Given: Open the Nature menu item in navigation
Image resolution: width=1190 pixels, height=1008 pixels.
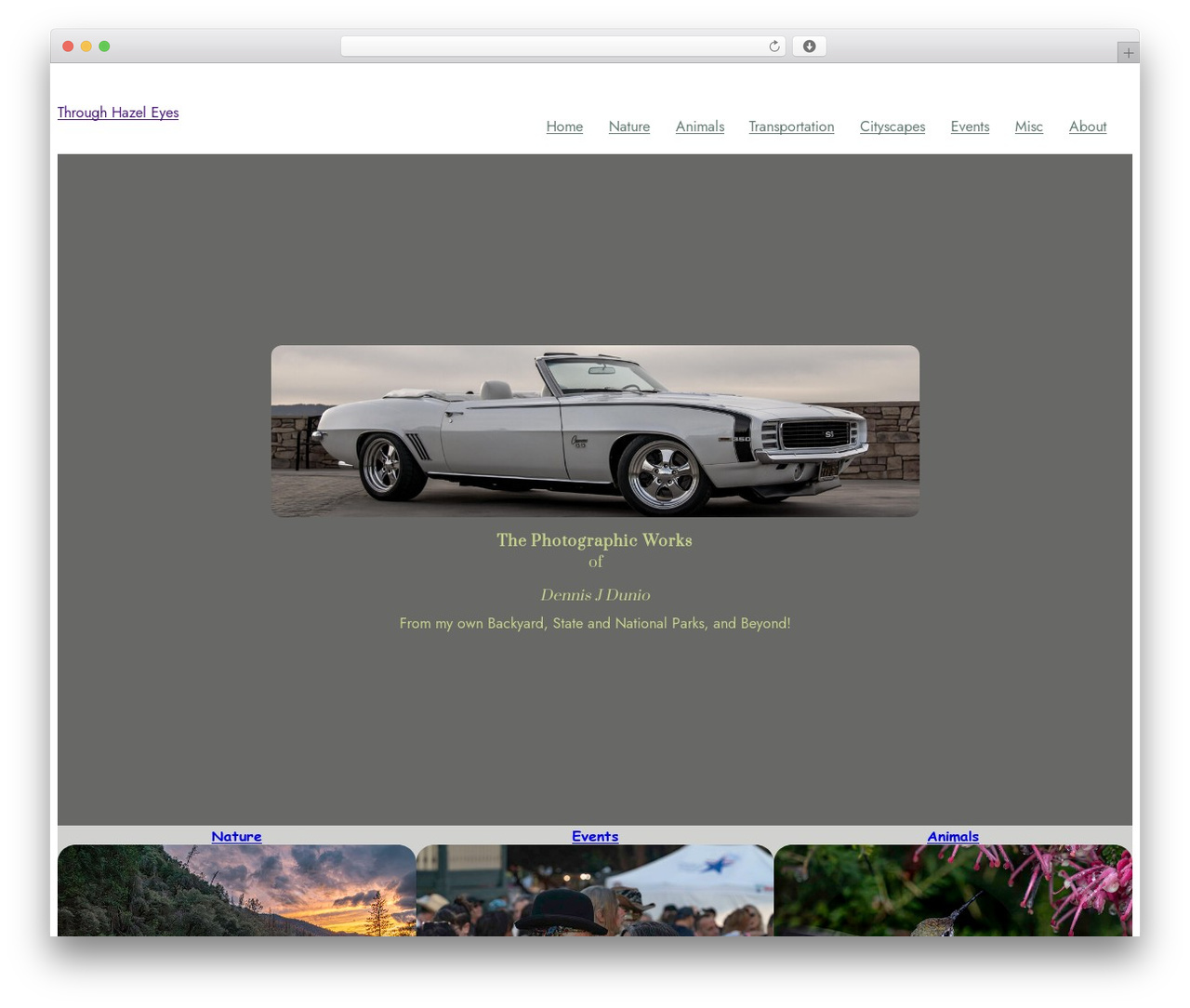Looking at the screenshot, I should click(x=629, y=126).
